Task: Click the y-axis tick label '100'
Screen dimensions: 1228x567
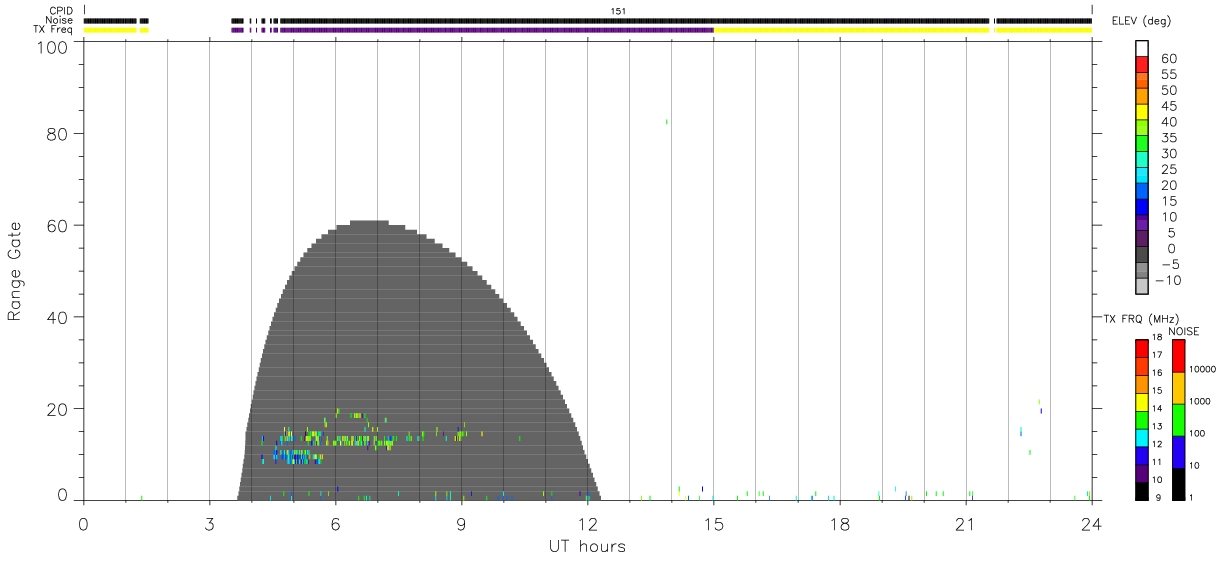Action: click(x=54, y=46)
